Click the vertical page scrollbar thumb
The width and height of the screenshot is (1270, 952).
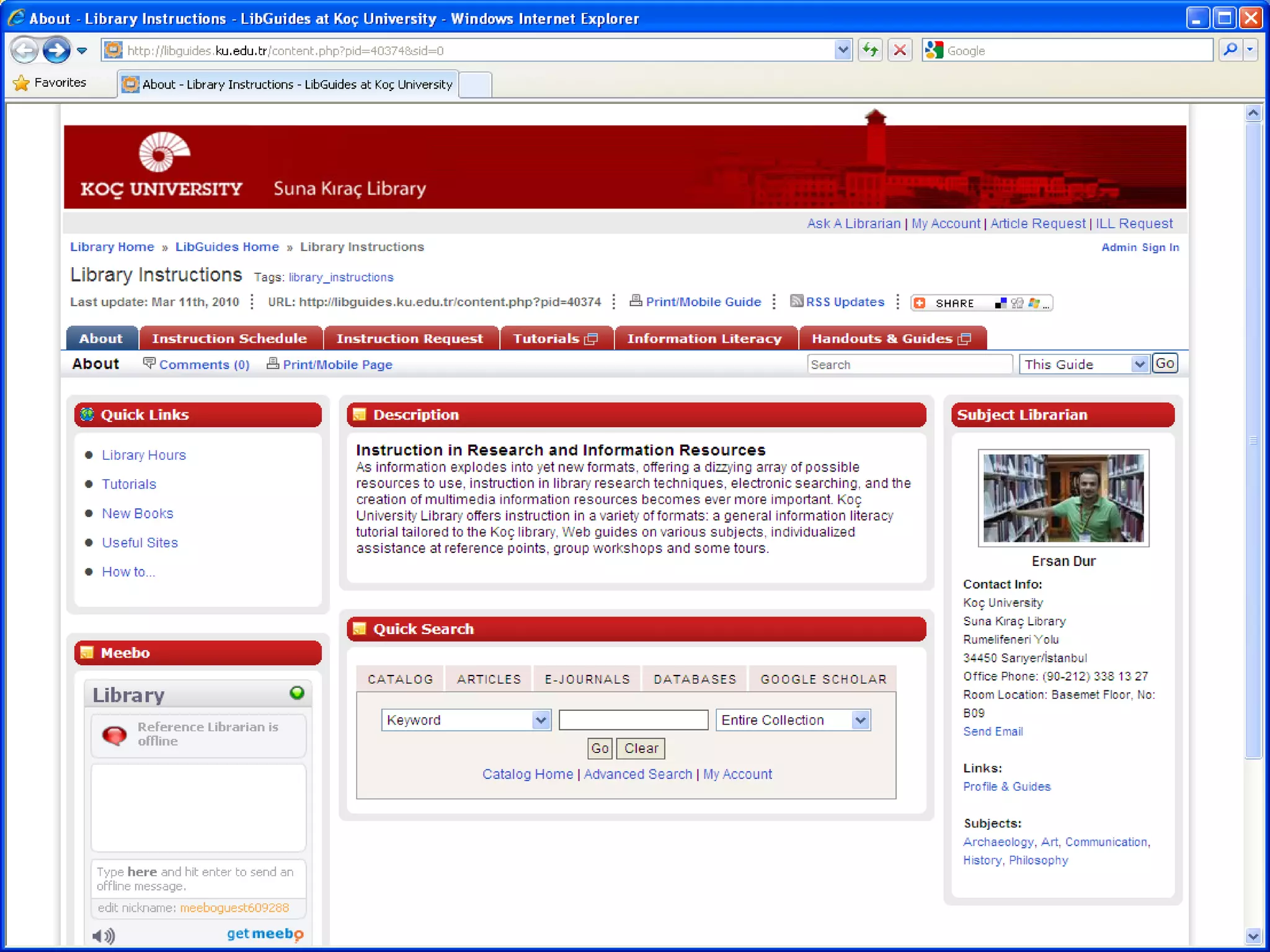[x=1253, y=440]
